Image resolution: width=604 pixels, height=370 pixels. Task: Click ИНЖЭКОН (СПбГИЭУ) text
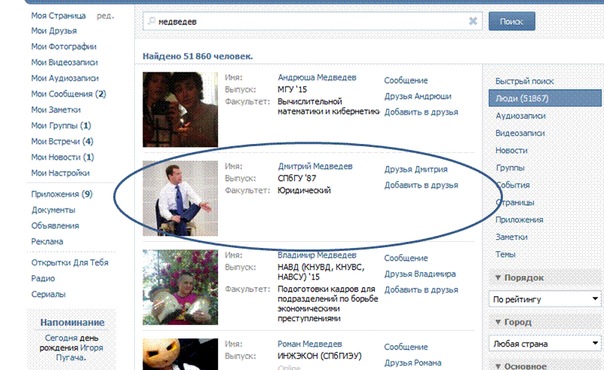pos(319,356)
